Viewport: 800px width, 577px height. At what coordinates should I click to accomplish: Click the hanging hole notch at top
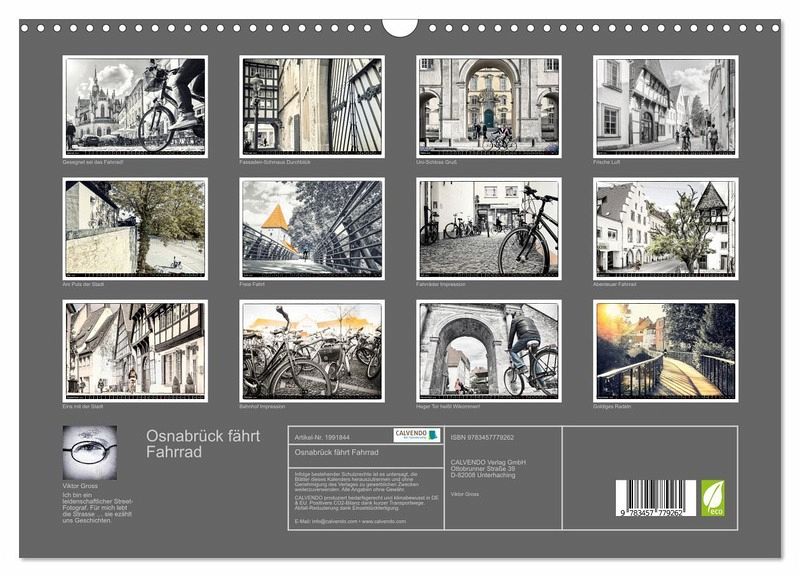coord(400,26)
